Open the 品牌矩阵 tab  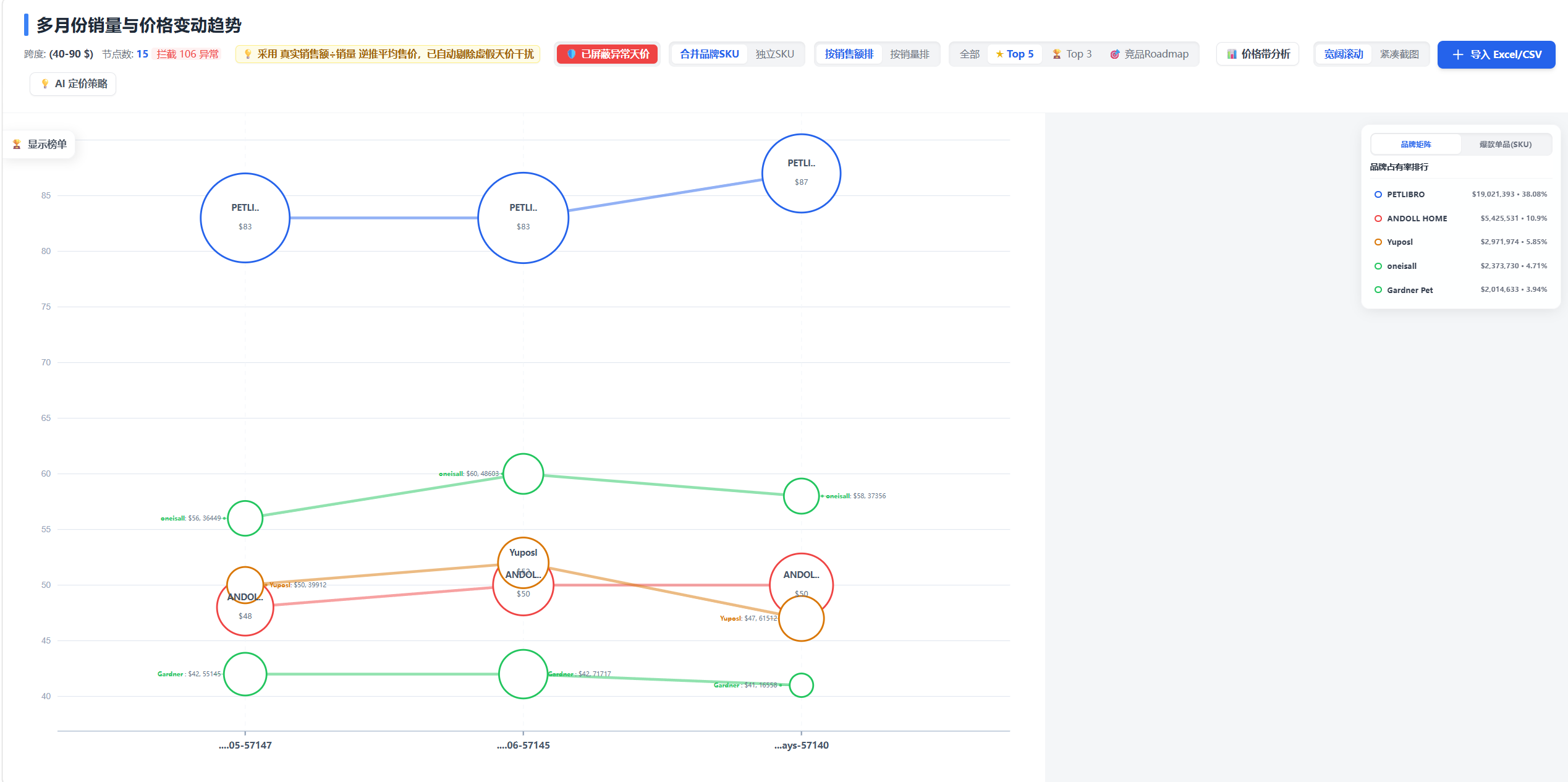[x=1415, y=144]
